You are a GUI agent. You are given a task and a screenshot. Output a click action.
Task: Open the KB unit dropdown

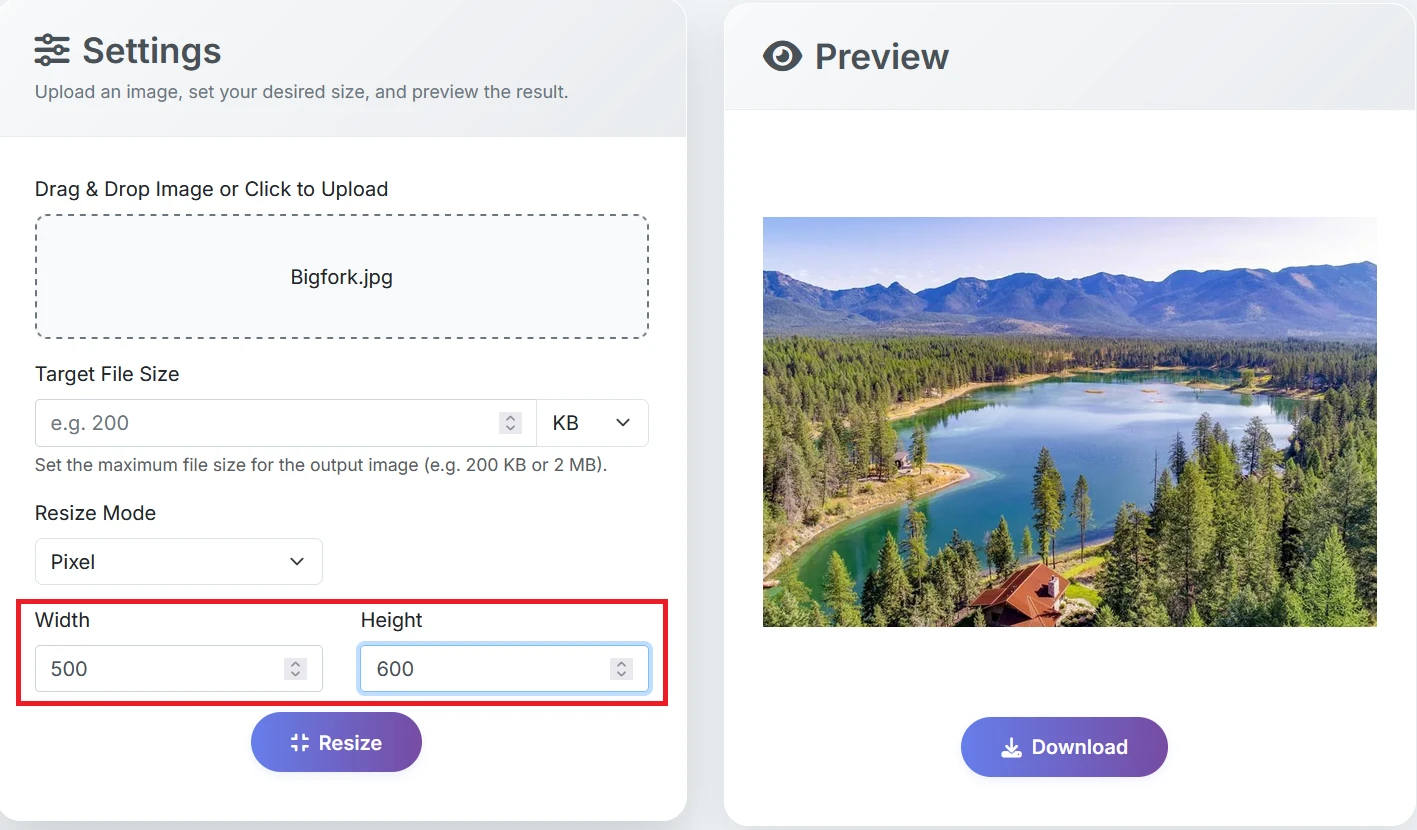click(x=592, y=422)
